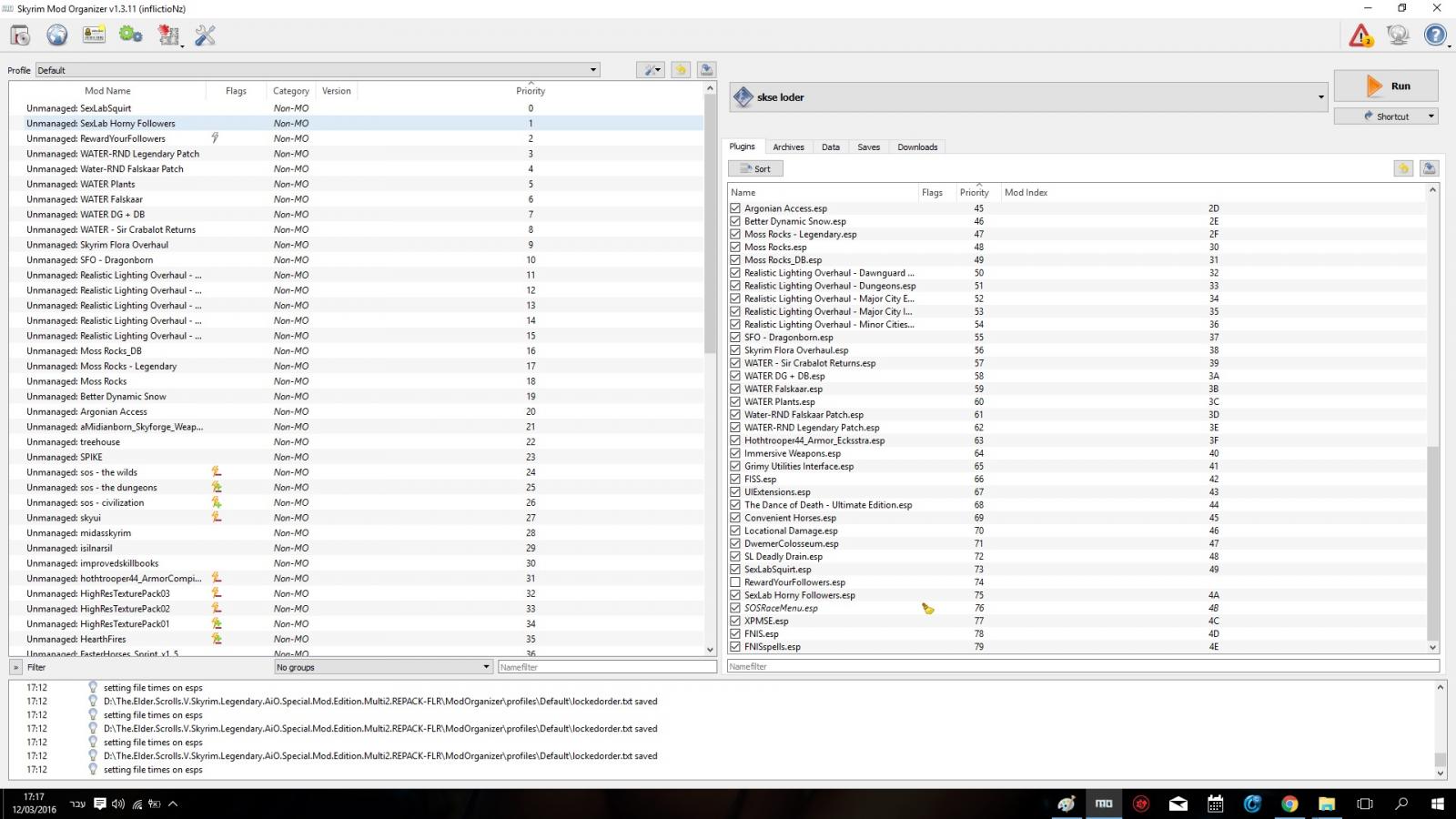The height and width of the screenshot is (819, 1456).
Task: Open the Shortcut dropdown under Run
Action: tap(1386, 116)
